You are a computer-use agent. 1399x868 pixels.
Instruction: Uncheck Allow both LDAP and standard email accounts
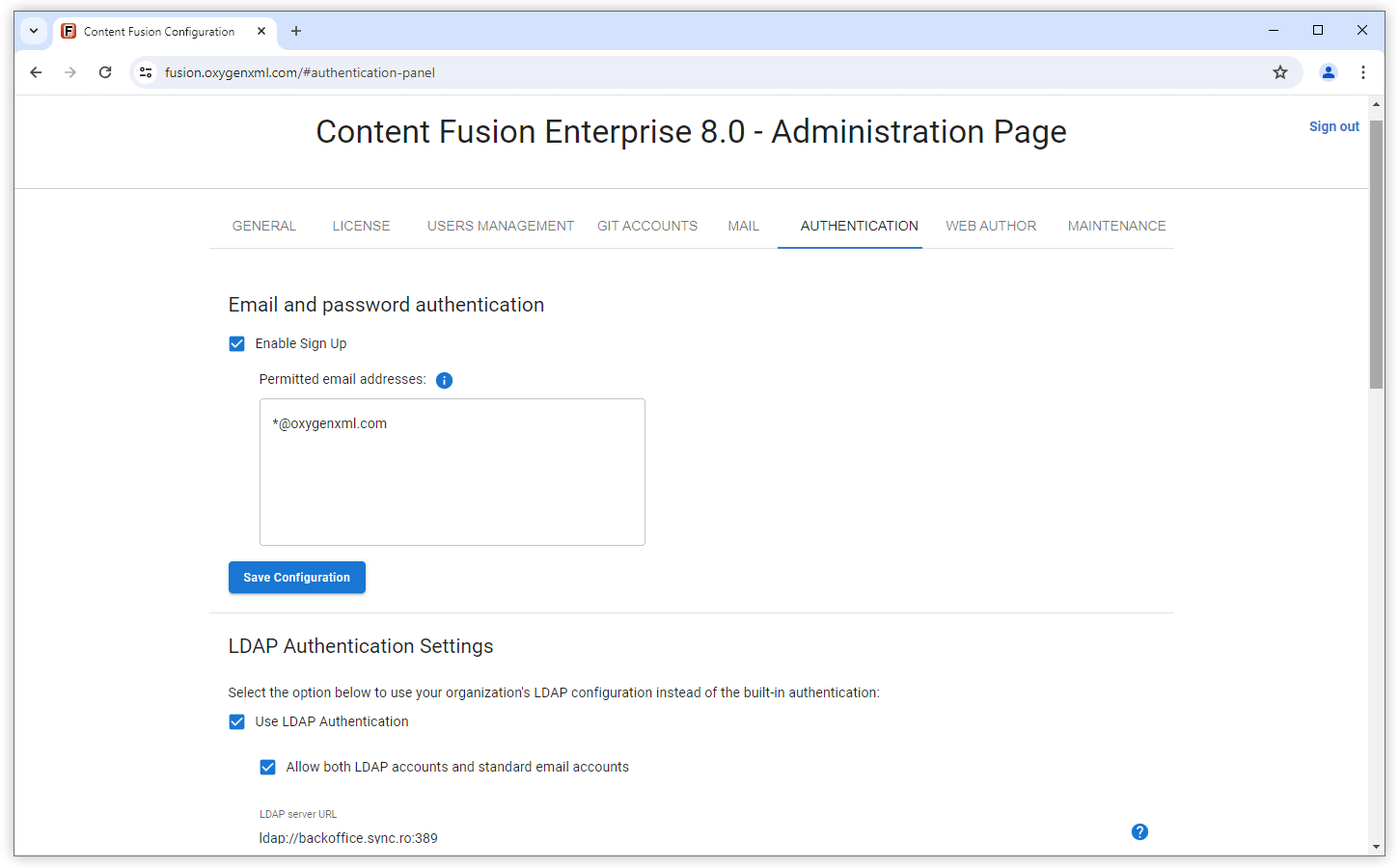(267, 767)
